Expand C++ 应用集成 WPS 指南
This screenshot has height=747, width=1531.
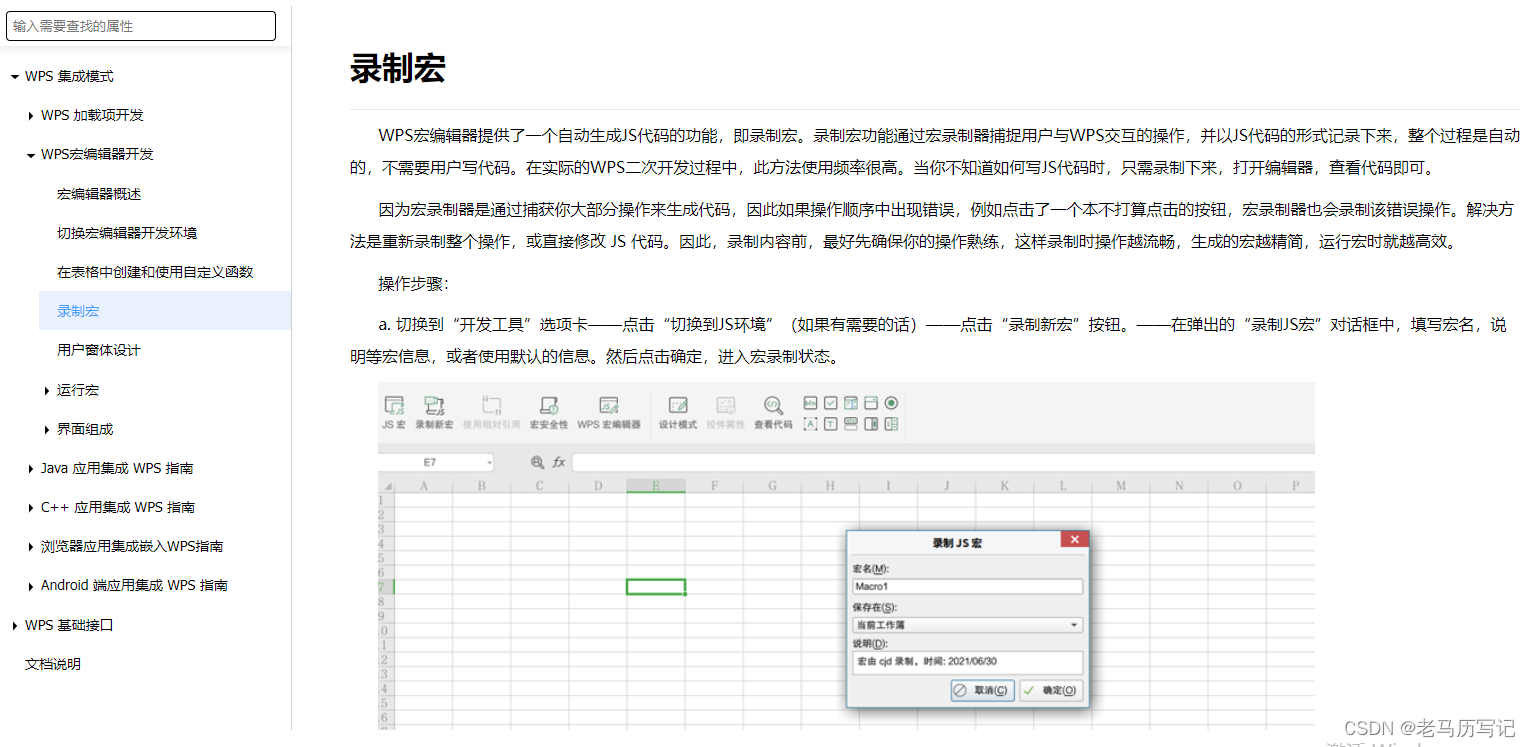click(31, 508)
